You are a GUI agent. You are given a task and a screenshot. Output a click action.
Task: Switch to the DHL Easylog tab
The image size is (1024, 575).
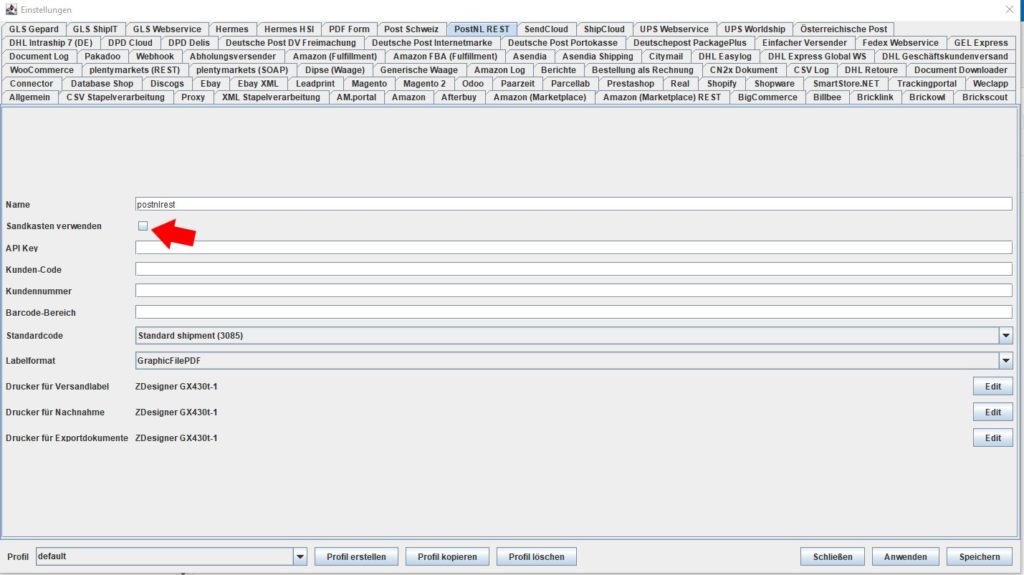coord(724,57)
